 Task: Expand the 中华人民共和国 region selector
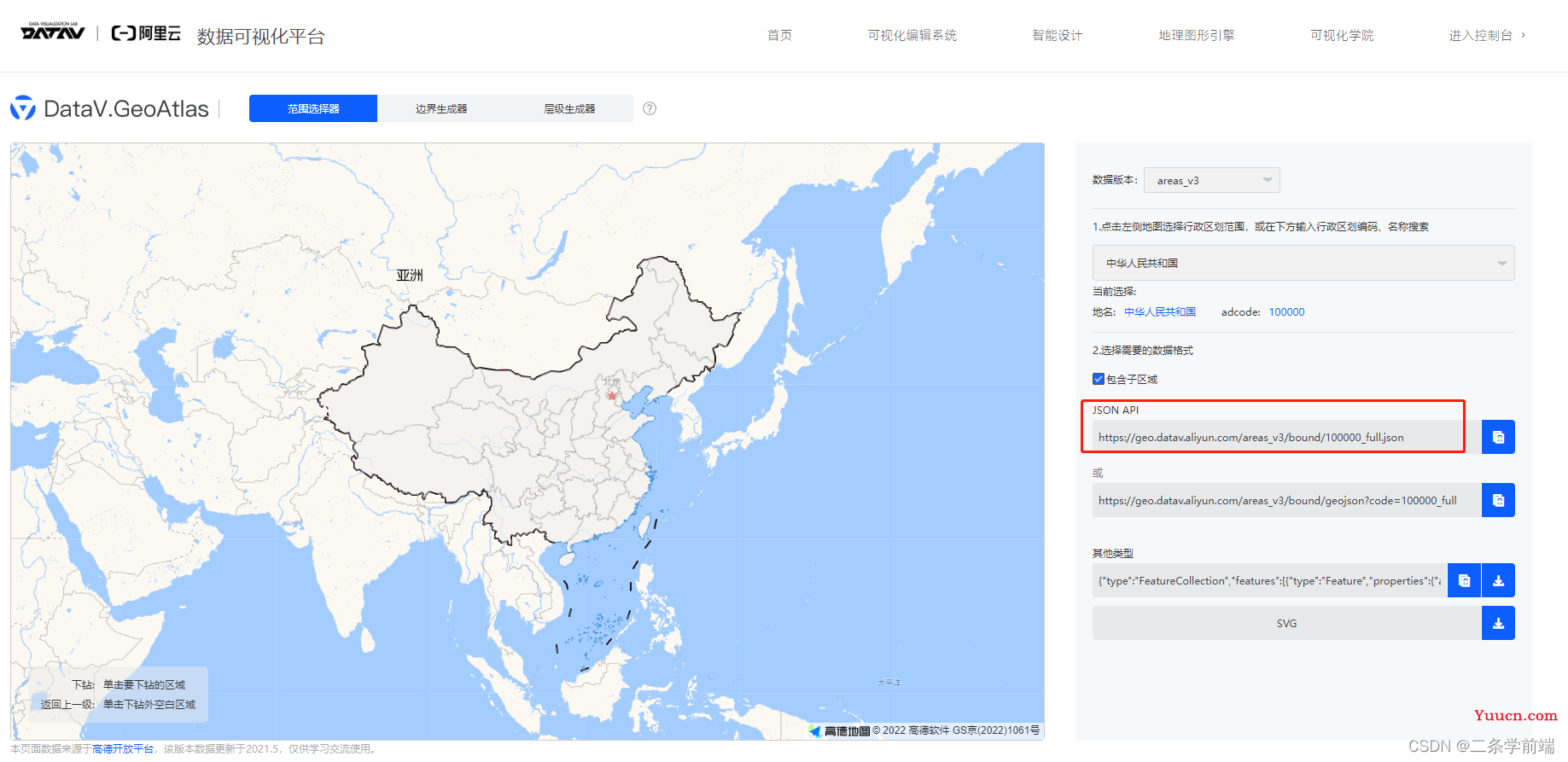click(x=1303, y=263)
